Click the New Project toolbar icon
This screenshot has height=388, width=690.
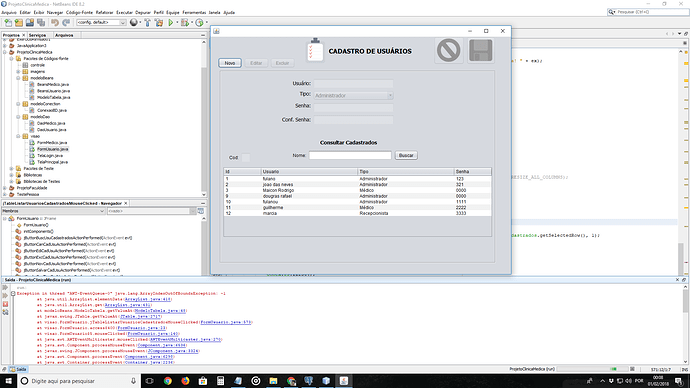18,22
